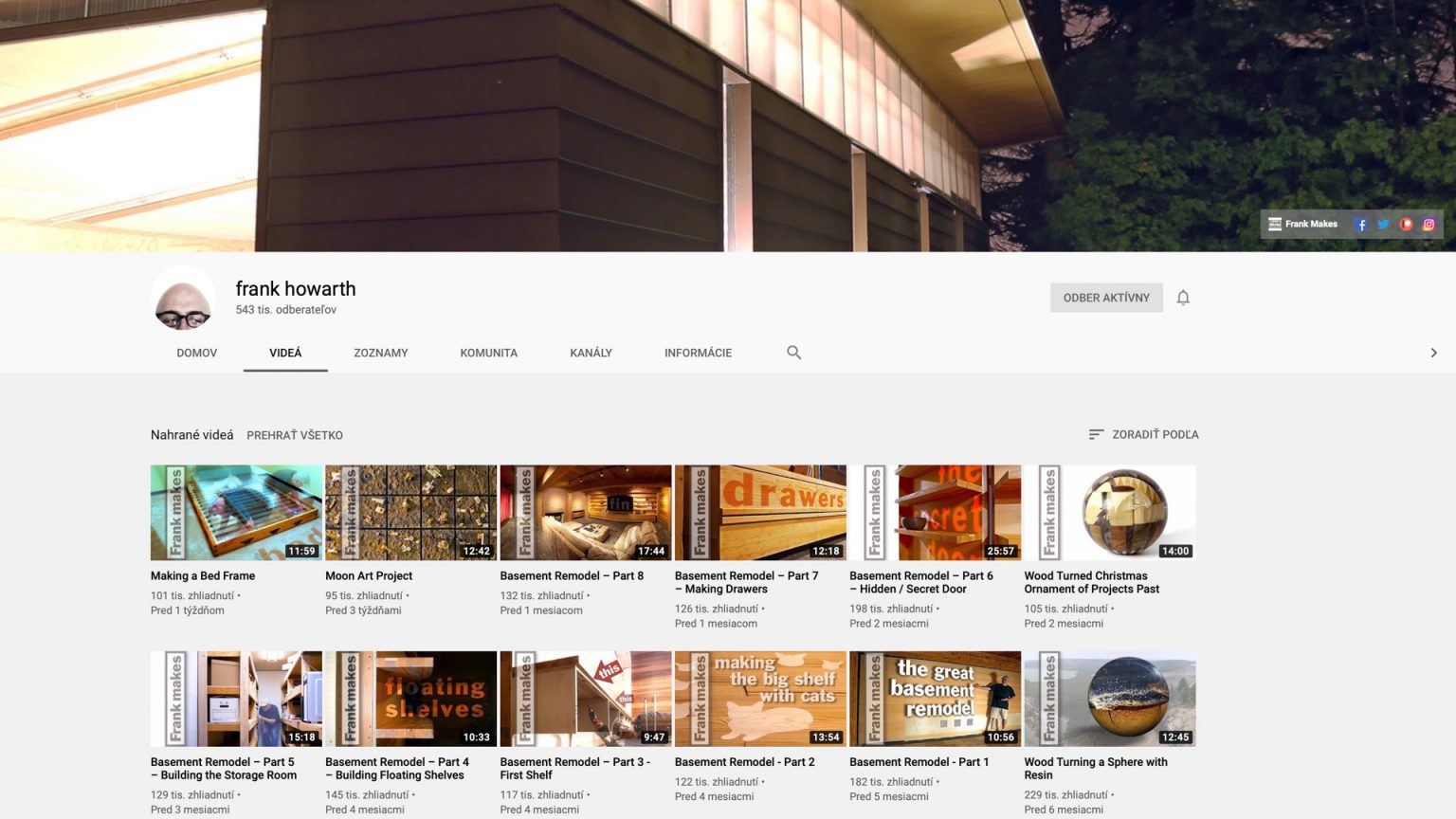Open the Frank Makes website link
Image resolution: width=1456 pixels, height=819 pixels.
point(1303,225)
